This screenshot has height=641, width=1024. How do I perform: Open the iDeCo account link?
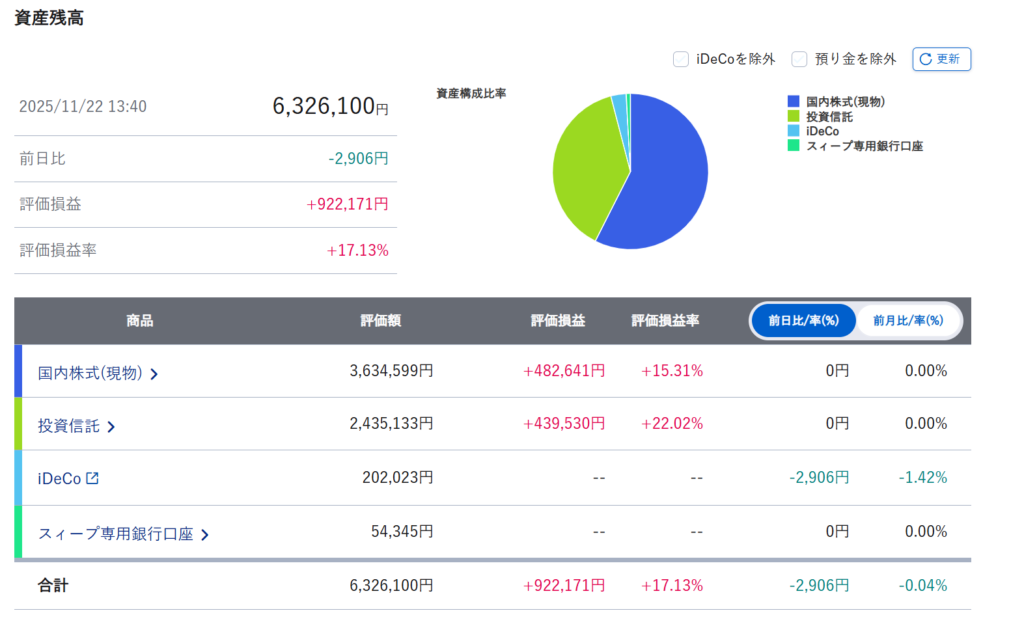(x=59, y=478)
